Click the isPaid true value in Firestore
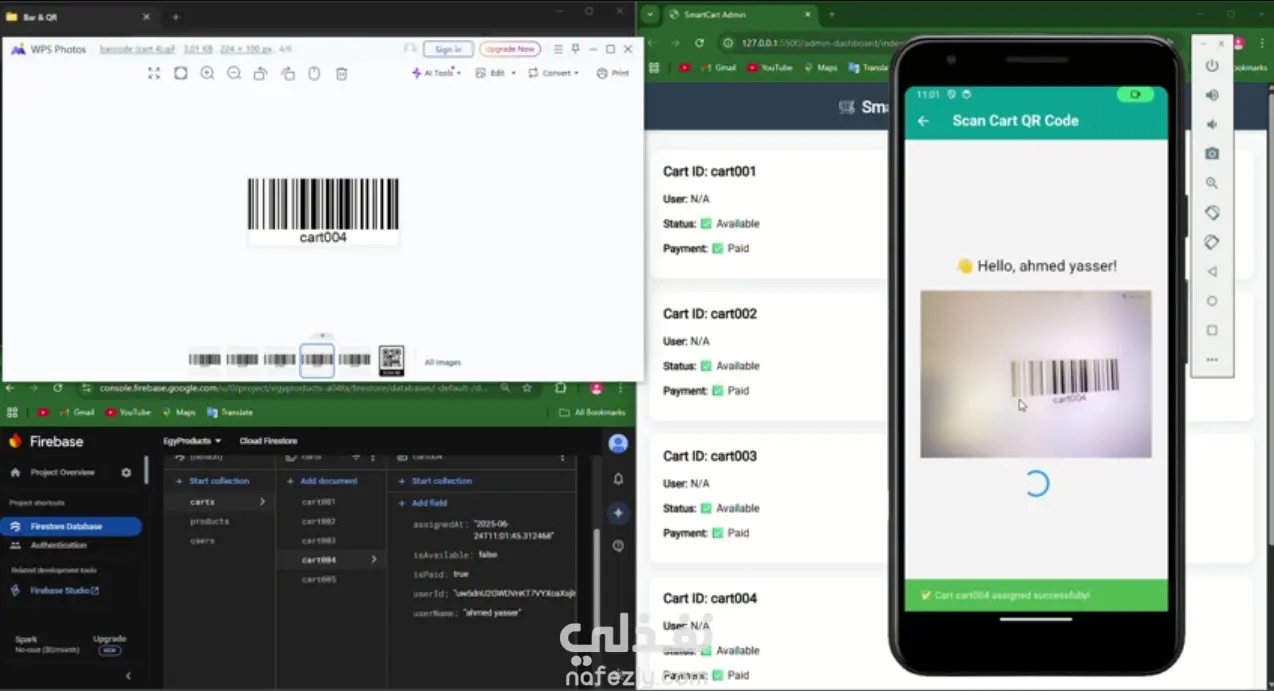 461,574
